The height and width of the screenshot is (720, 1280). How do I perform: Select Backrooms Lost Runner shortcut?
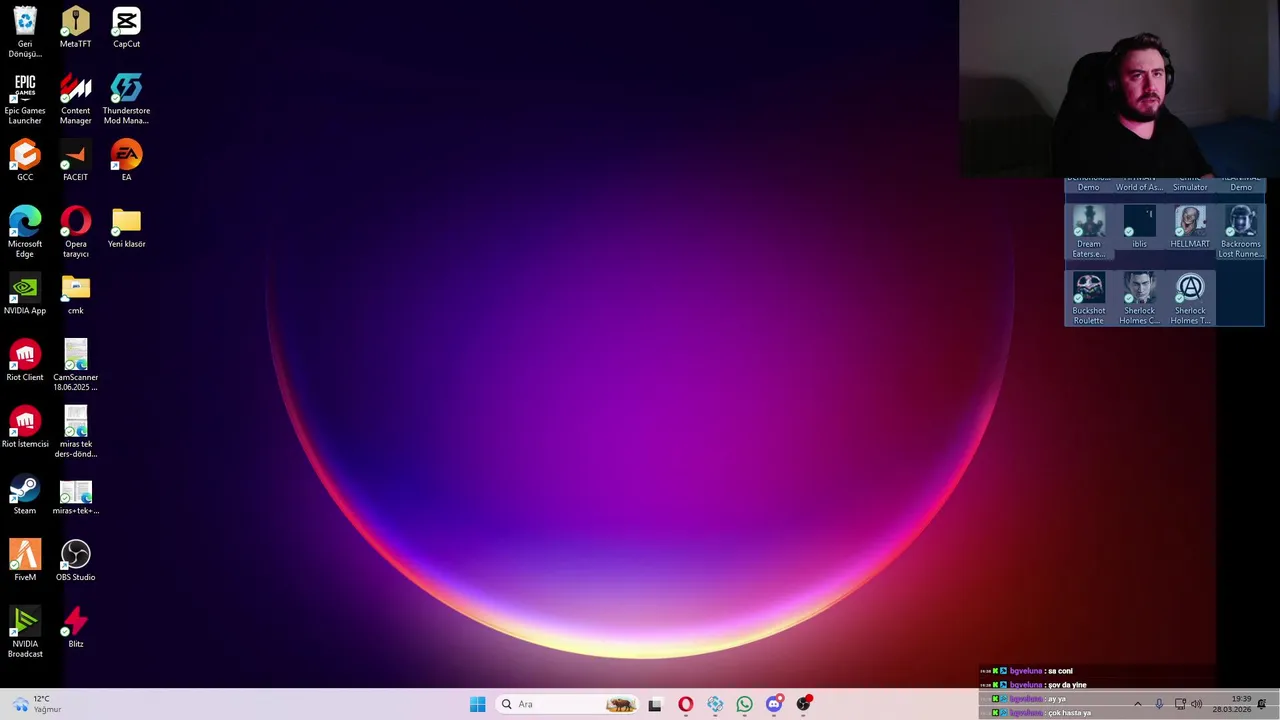tap(1241, 232)
